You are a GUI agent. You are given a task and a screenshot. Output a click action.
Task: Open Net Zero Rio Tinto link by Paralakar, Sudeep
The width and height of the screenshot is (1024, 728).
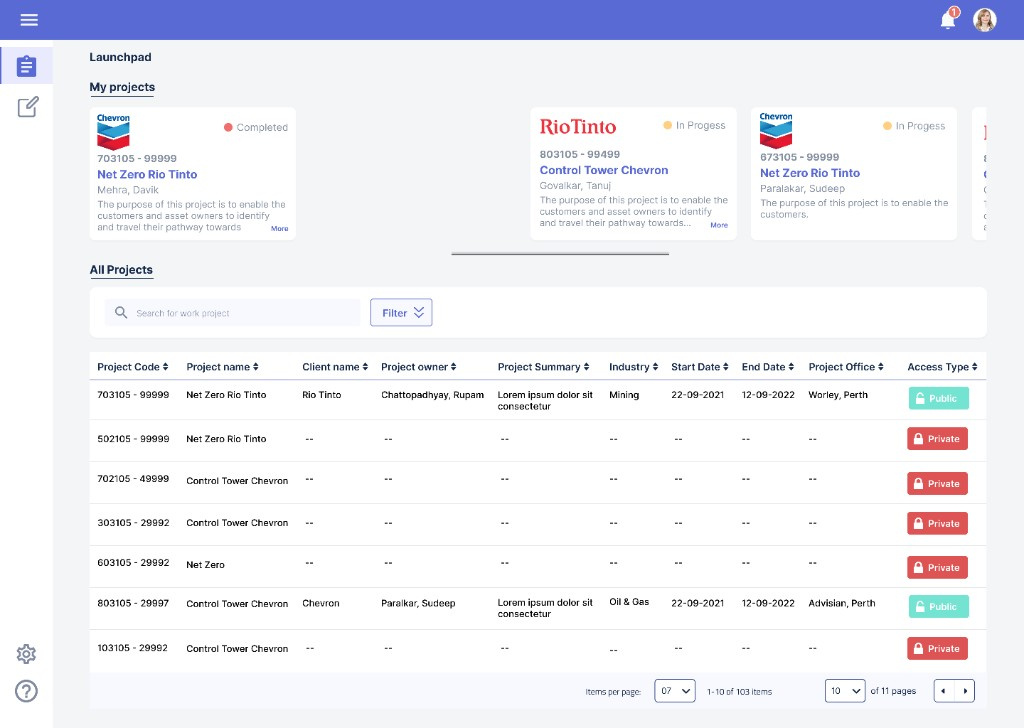pos(810,173)
